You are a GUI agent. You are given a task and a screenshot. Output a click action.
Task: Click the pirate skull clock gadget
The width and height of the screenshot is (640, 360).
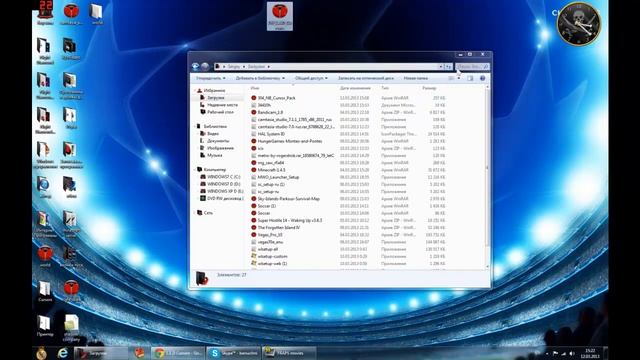pos(579,24)
